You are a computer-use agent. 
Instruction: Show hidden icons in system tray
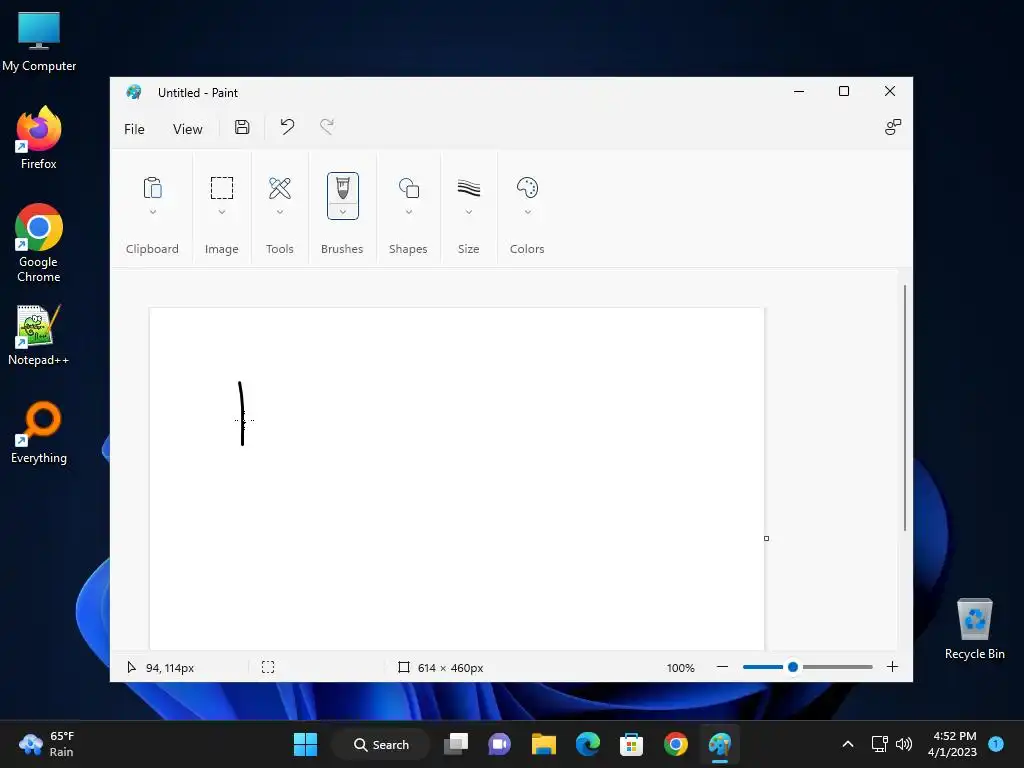848,744
